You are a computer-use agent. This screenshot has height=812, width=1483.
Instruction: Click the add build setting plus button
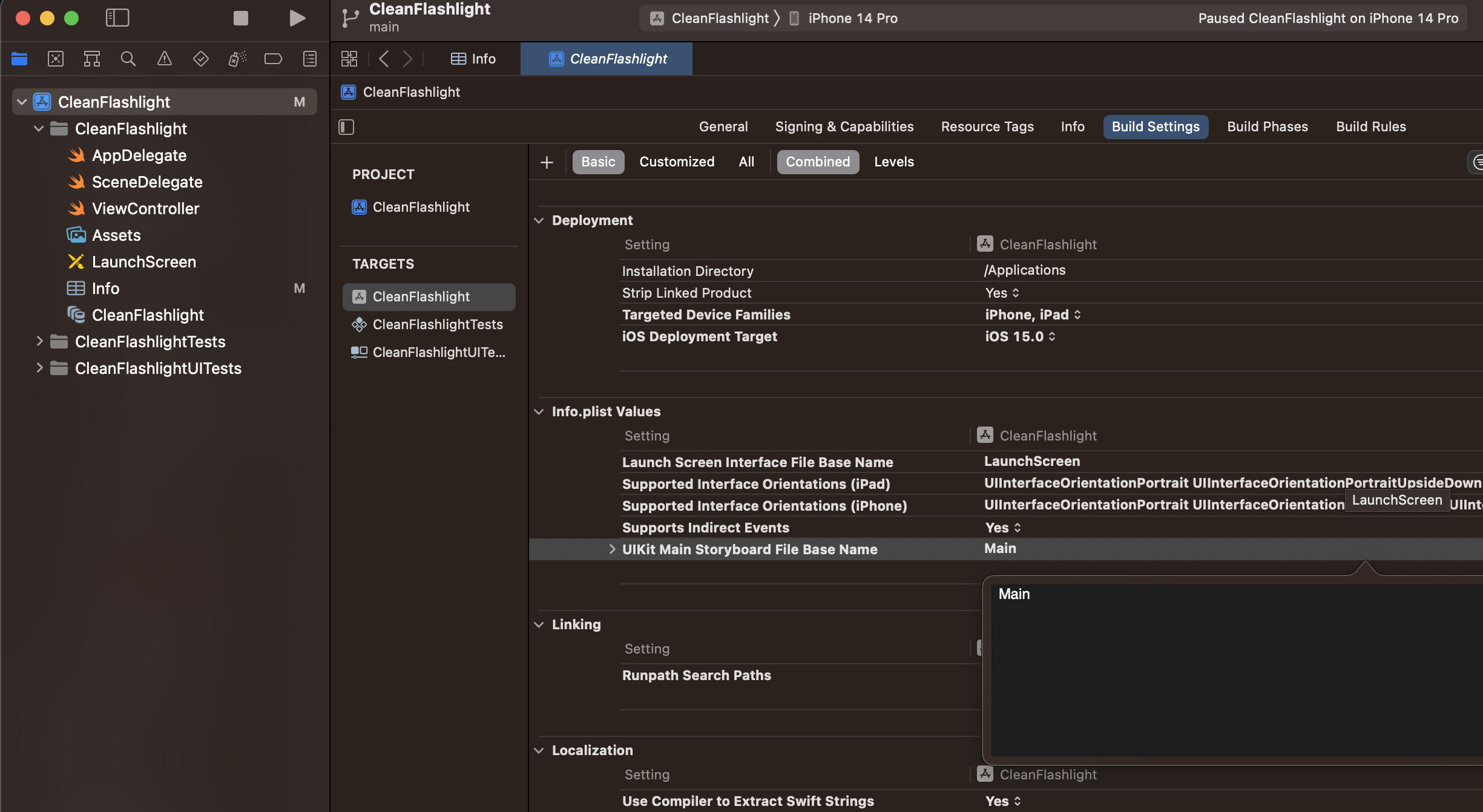(547, 162)
